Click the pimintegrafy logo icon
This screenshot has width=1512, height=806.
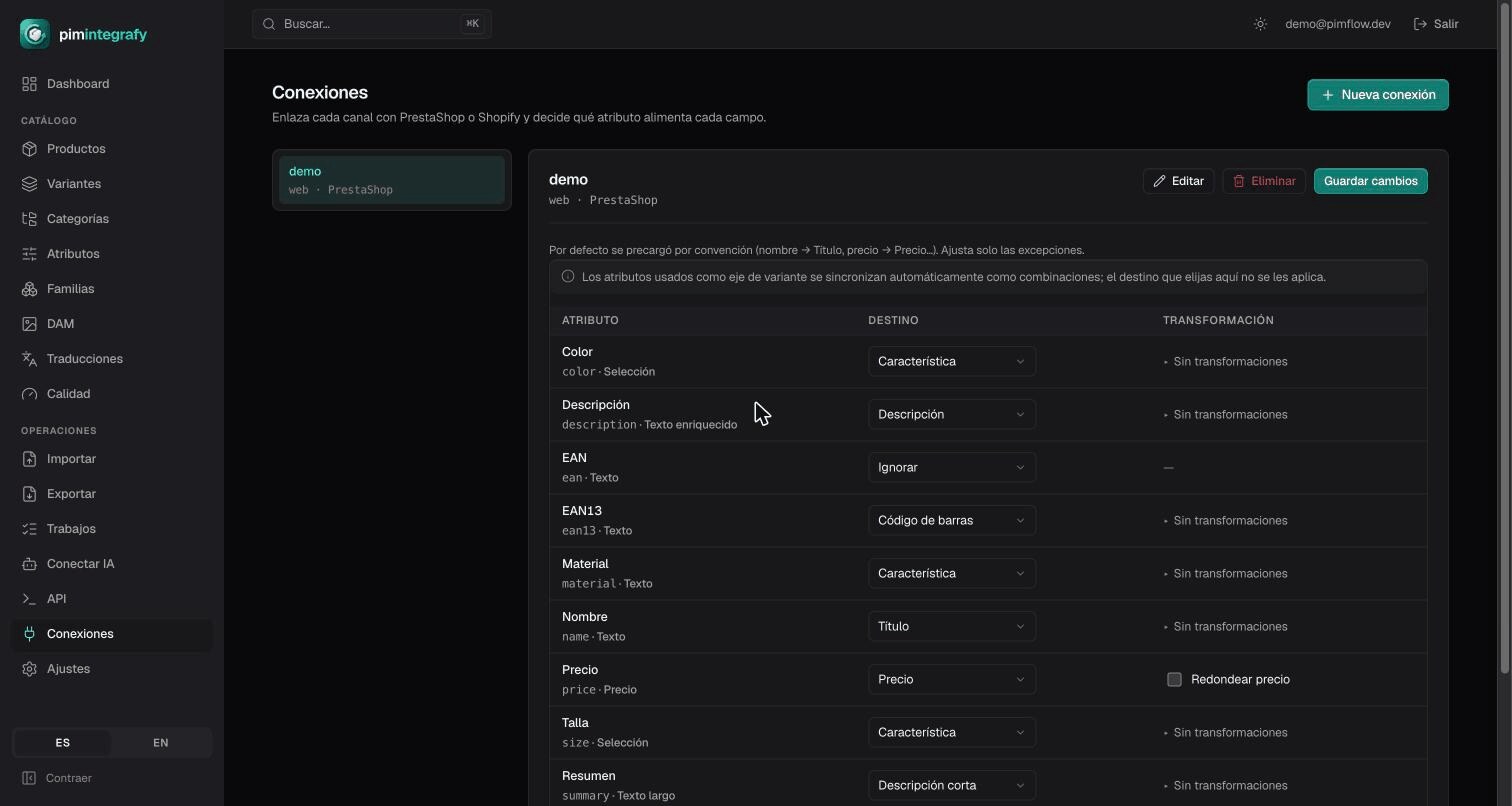35,34
